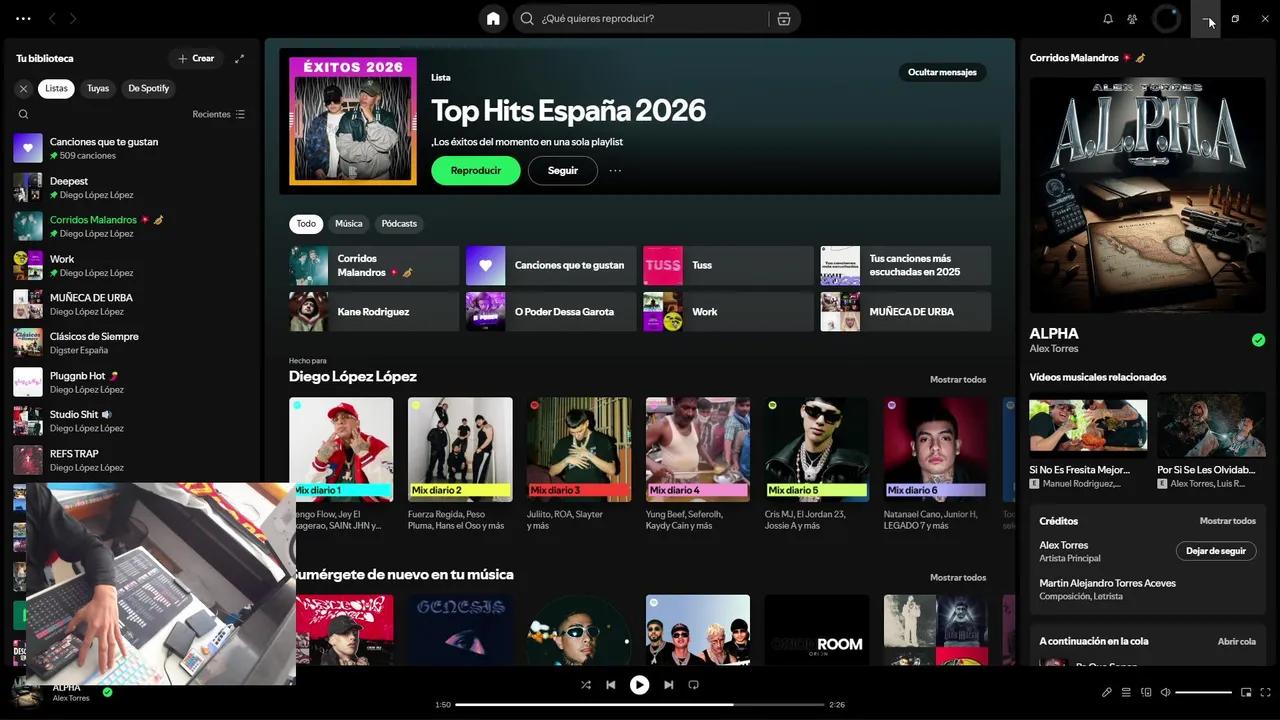The width and height of the screenshot is (1280, 720).
Task: Open the queue icon in the player bar
Action: pyautogui.click(x=1126, y=692)
